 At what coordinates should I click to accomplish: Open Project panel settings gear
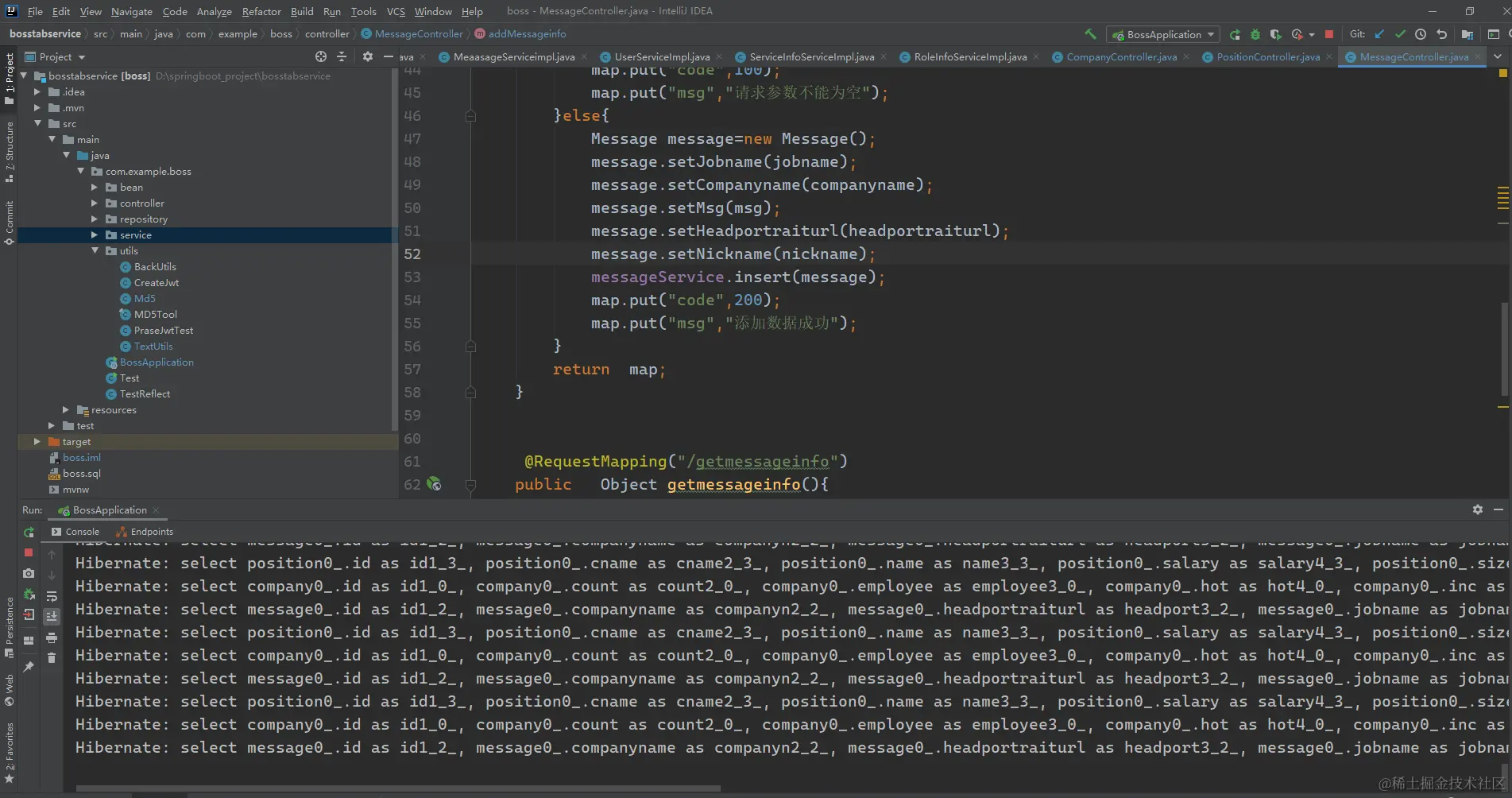pos(367,56)
